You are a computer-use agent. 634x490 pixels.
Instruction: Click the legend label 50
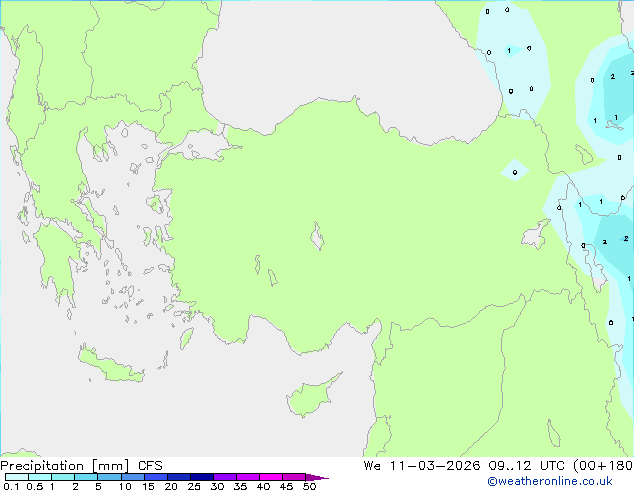[x=309, y=486]
